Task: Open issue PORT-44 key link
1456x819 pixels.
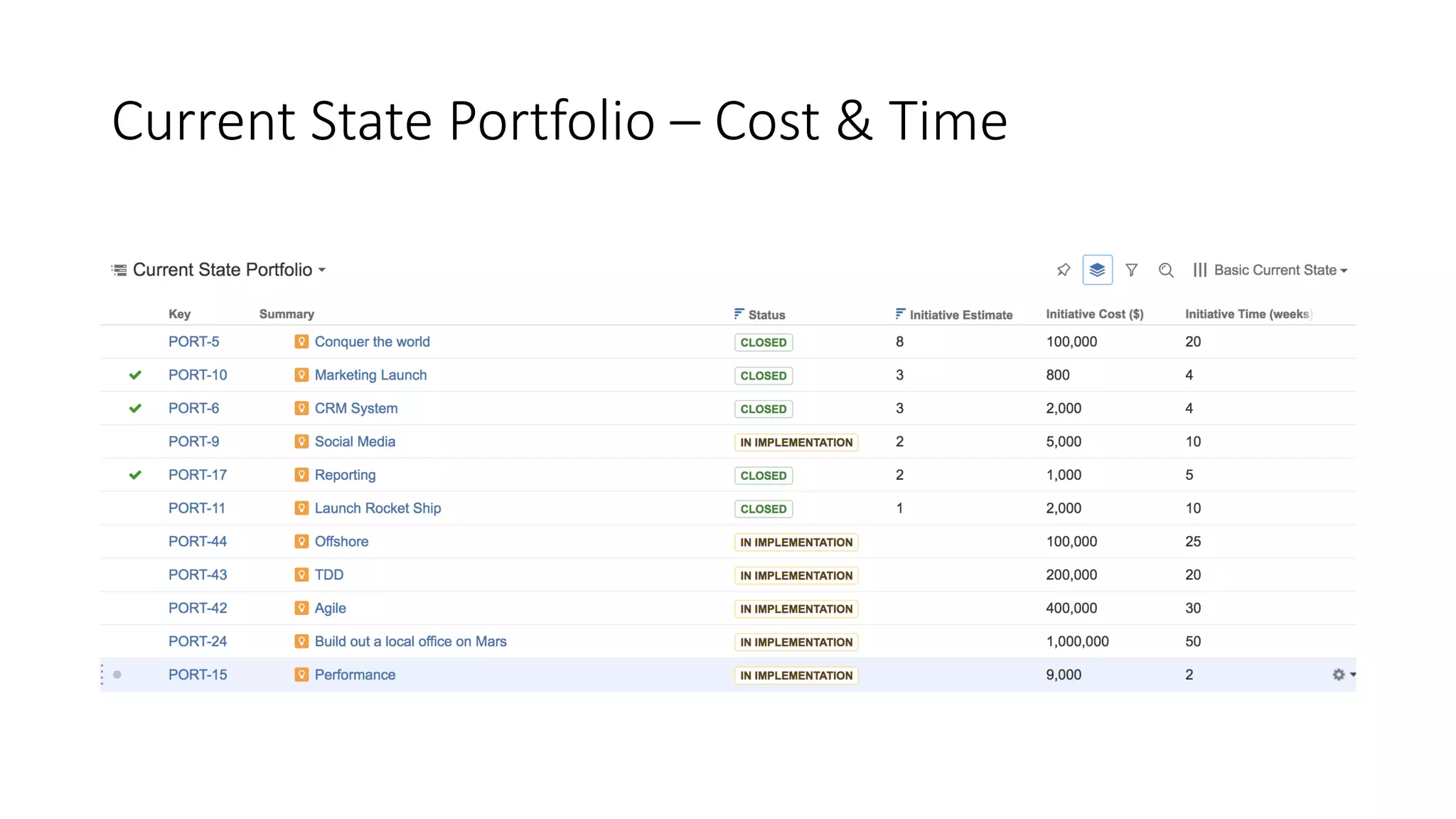Action: click(x=198, y=542)
